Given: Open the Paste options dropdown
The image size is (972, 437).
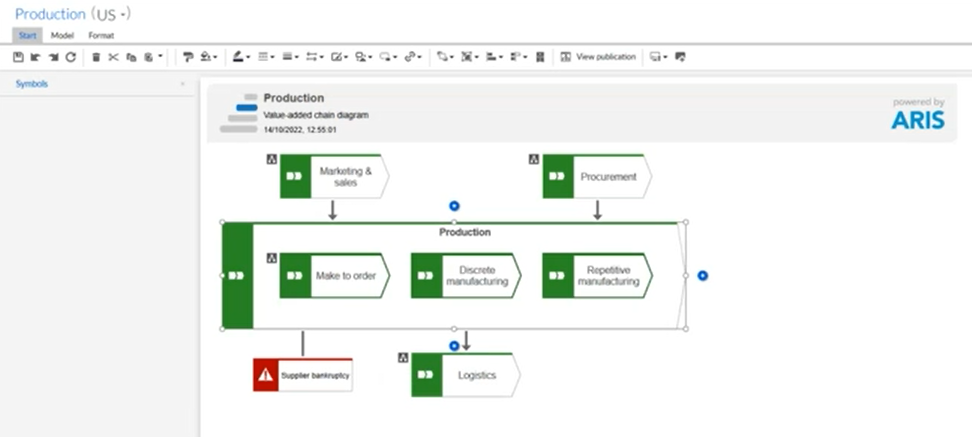Looking at the screenshot, I should 152,57.
